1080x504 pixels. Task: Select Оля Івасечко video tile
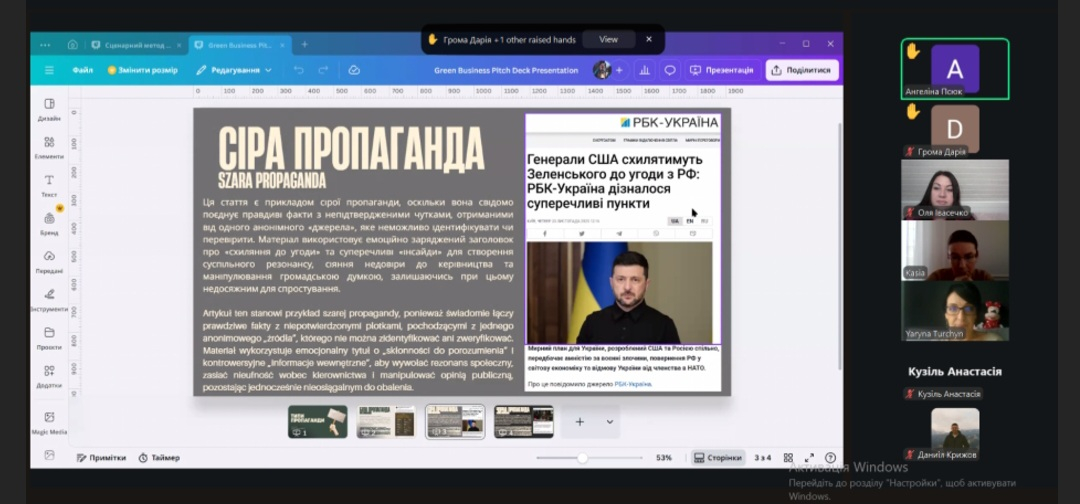coord(955,189)
